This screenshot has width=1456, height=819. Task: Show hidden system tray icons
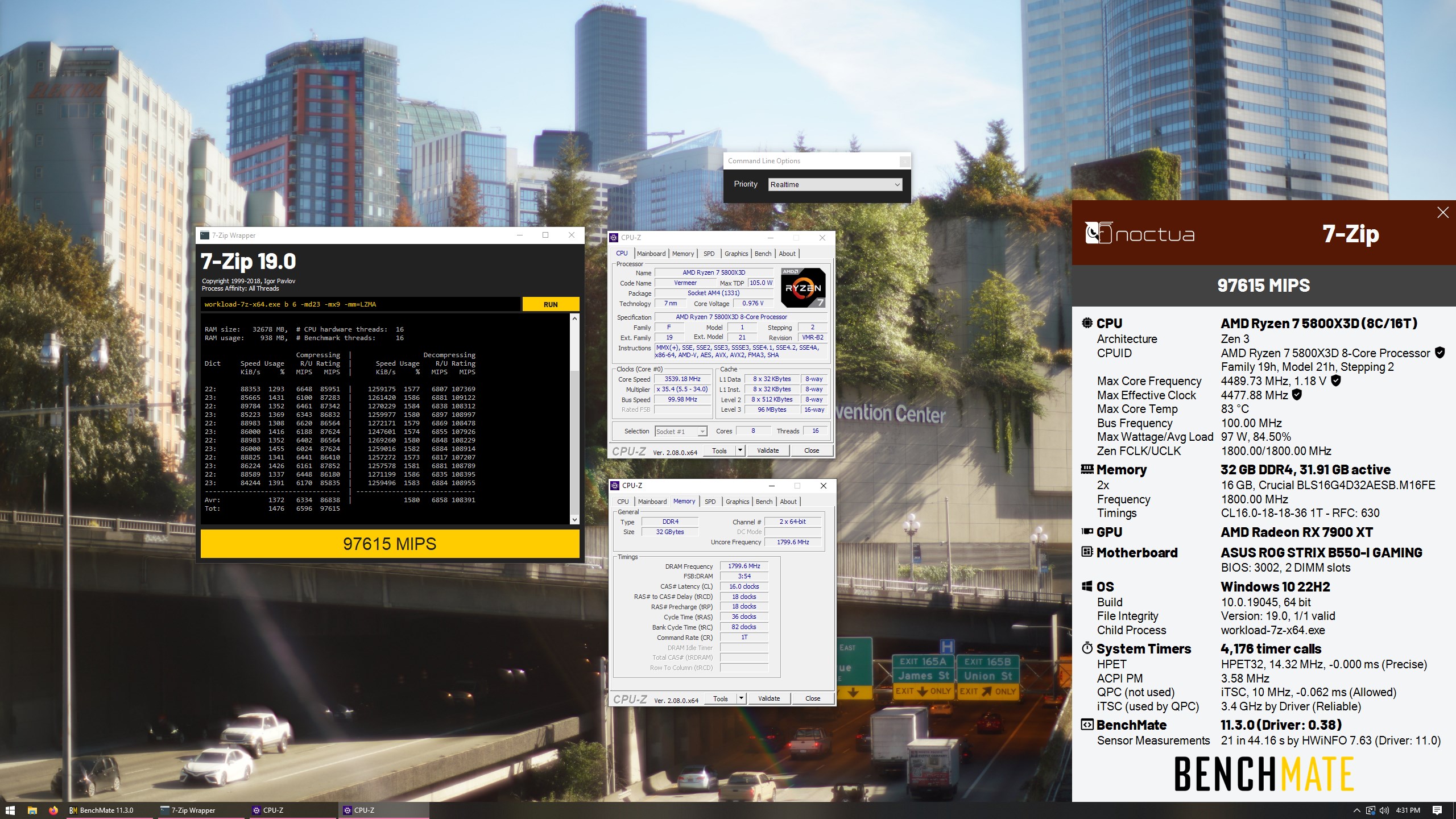(1356, 810)
